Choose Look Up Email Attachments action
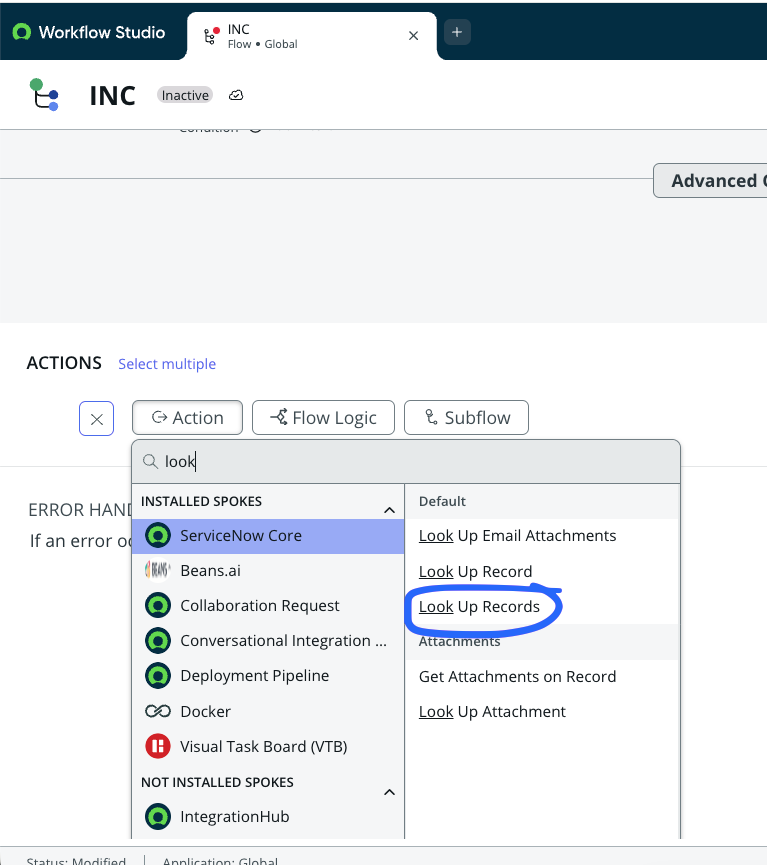Viewport: 767px width, 865px height. [518, 536]
